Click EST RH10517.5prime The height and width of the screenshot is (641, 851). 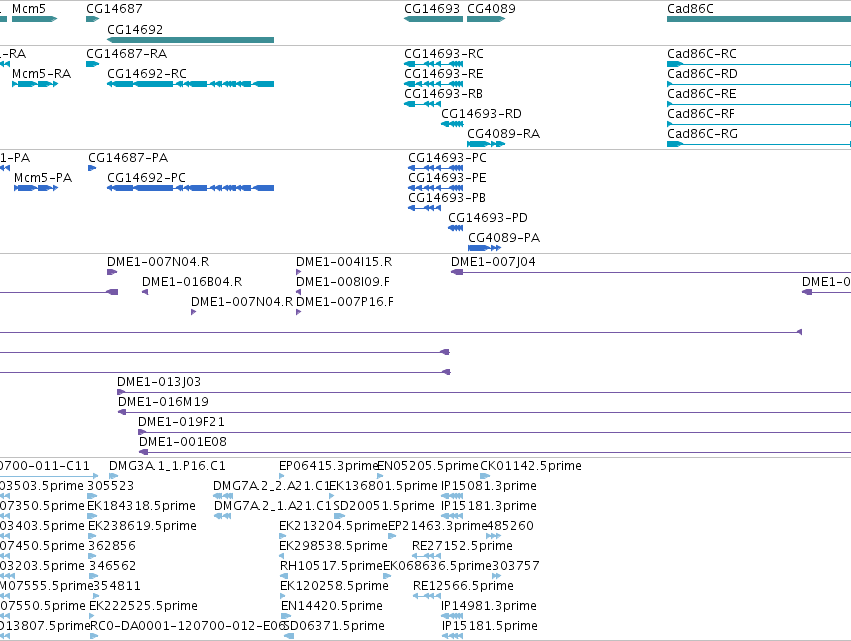[284, 576]
